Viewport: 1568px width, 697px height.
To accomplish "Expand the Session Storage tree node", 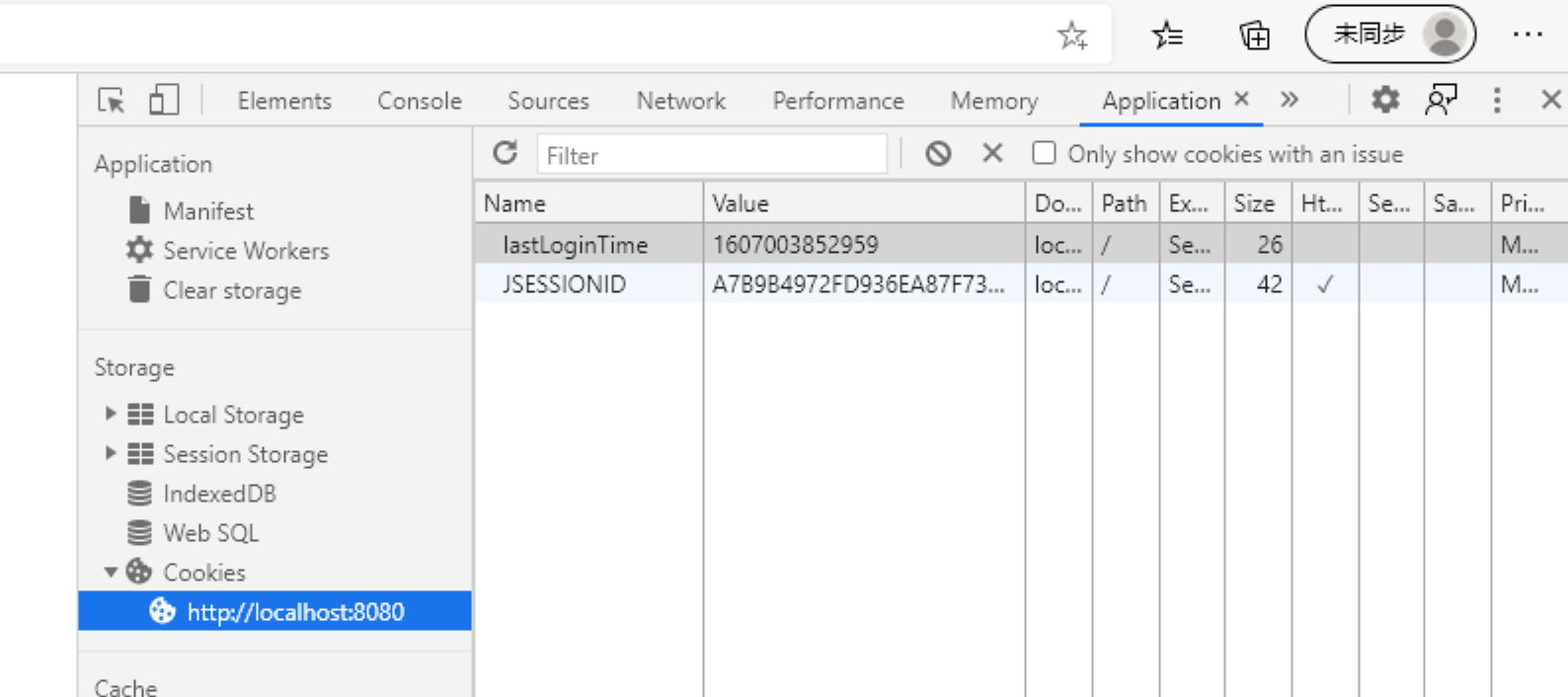I will pos(111,453).
